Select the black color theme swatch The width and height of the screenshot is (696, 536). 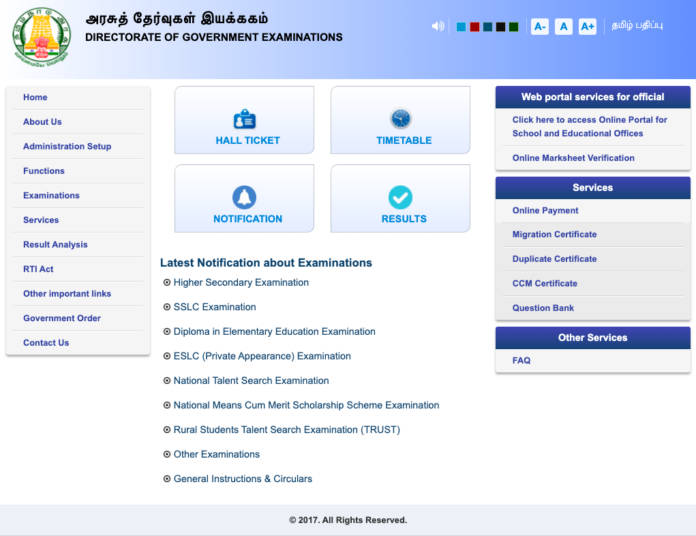501,27
